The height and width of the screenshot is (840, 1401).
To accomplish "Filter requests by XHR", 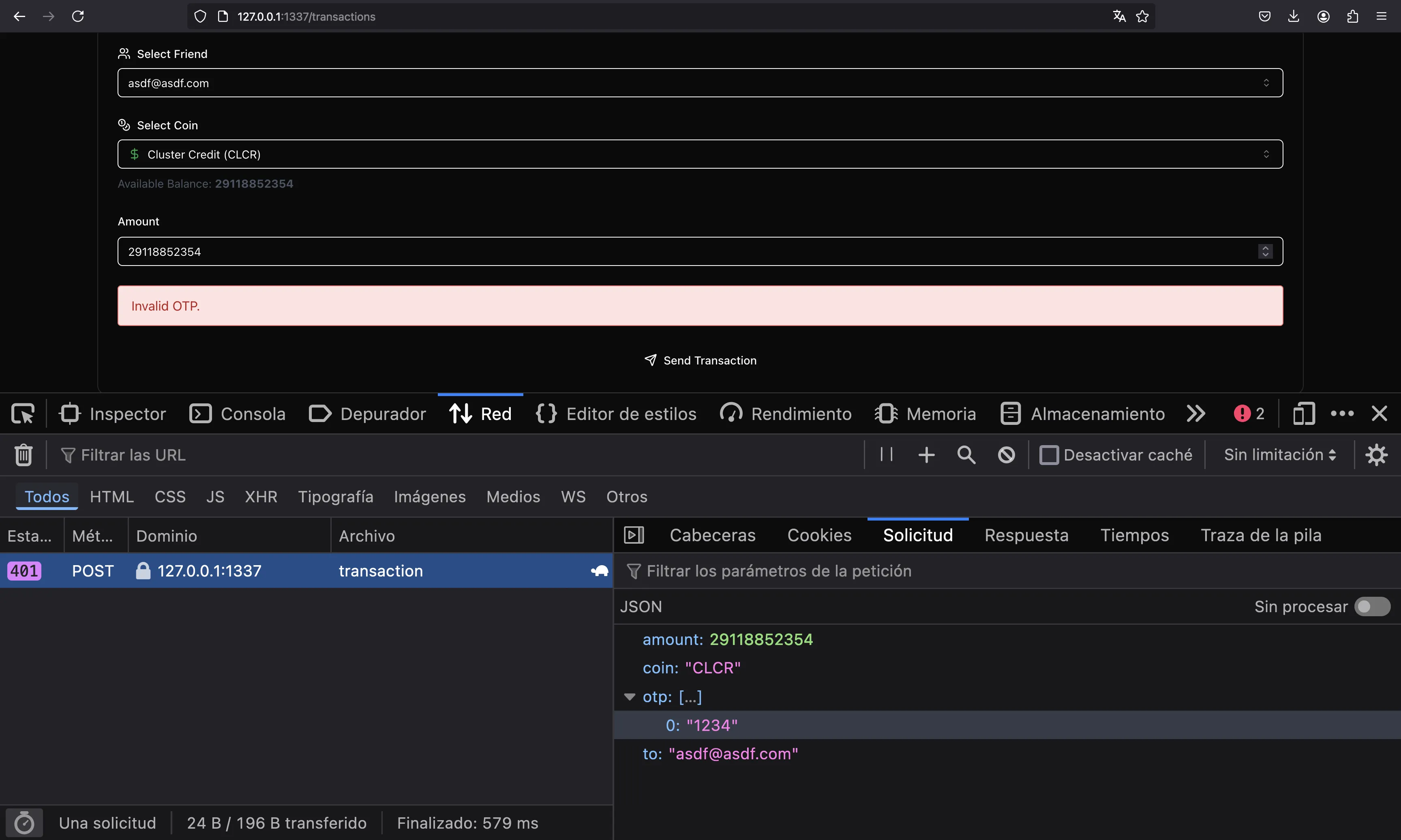I will [x=261, y=496].
